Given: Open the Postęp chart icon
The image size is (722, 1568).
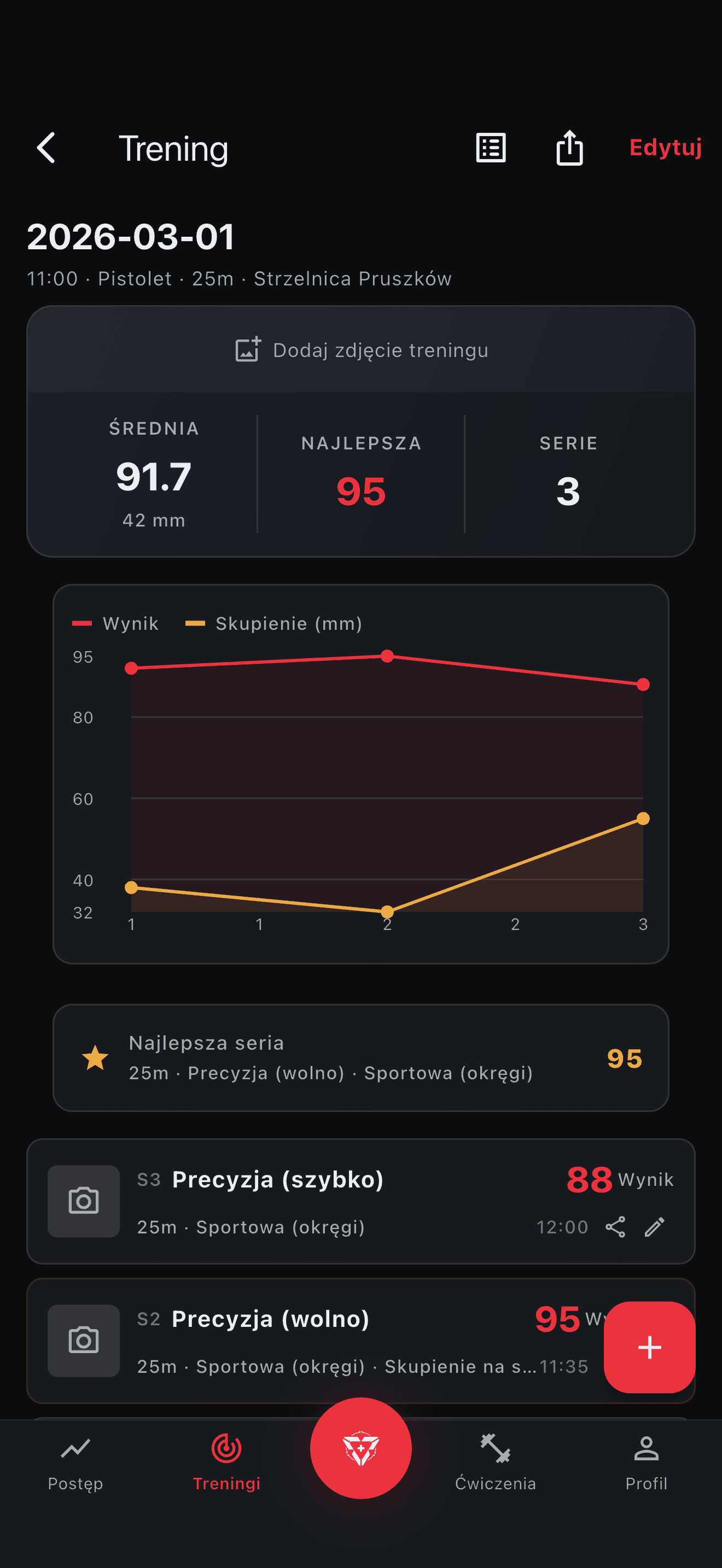Looking at the screenshot, I should [x=75, y=1449].
